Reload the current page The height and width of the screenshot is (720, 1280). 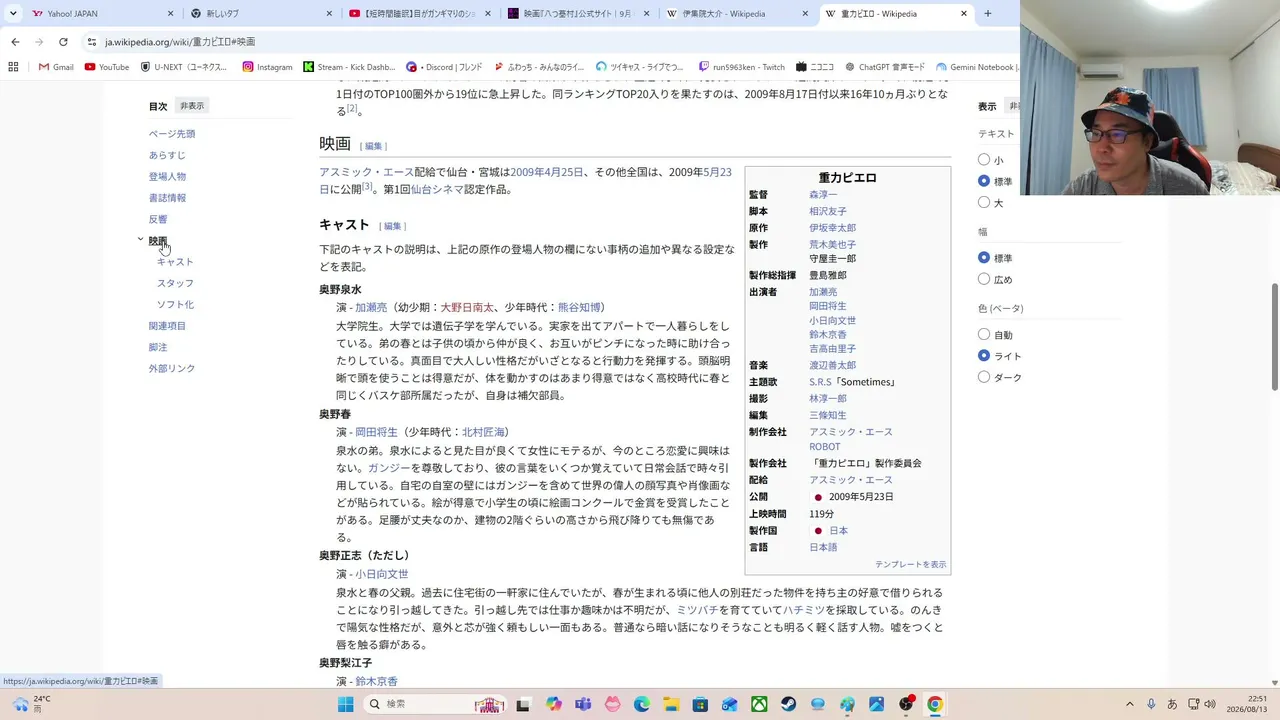point(63,42)
